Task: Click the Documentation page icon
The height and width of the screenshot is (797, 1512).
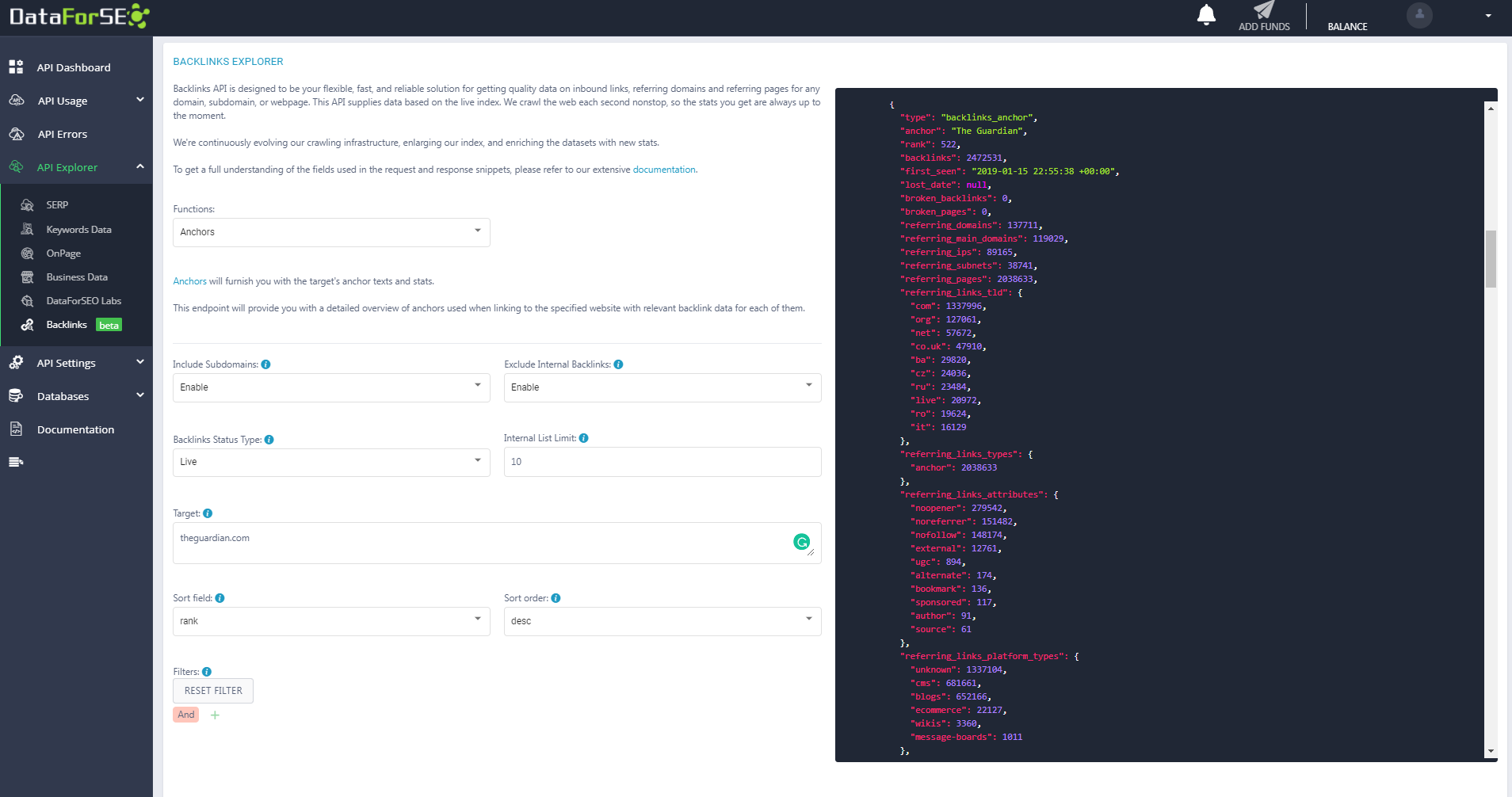Action: click(x=16, y=429)
